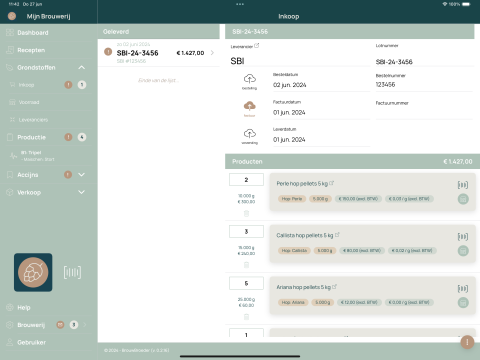Click the Hop: Callista tag
Viewport: 480px width, 360px height.
click(294, 250)
